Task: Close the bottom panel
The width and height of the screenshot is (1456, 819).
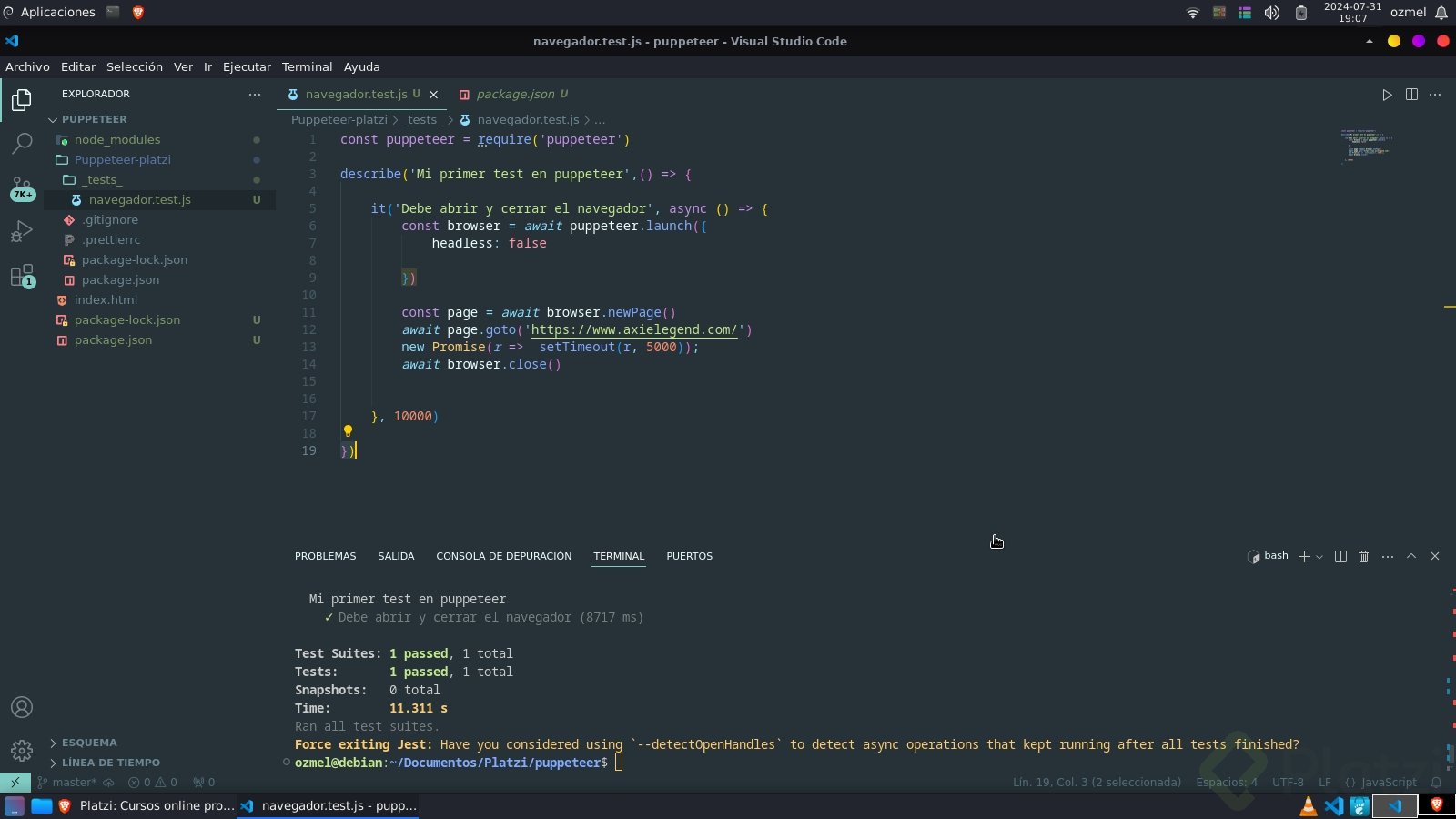Action: click(1435, 556)
